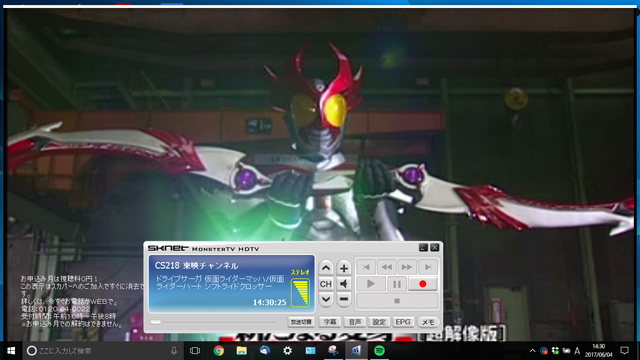Viewport: 640px width, 360px height.
Task: Open the EPG program guide
Action: click(x=403, y=322)
